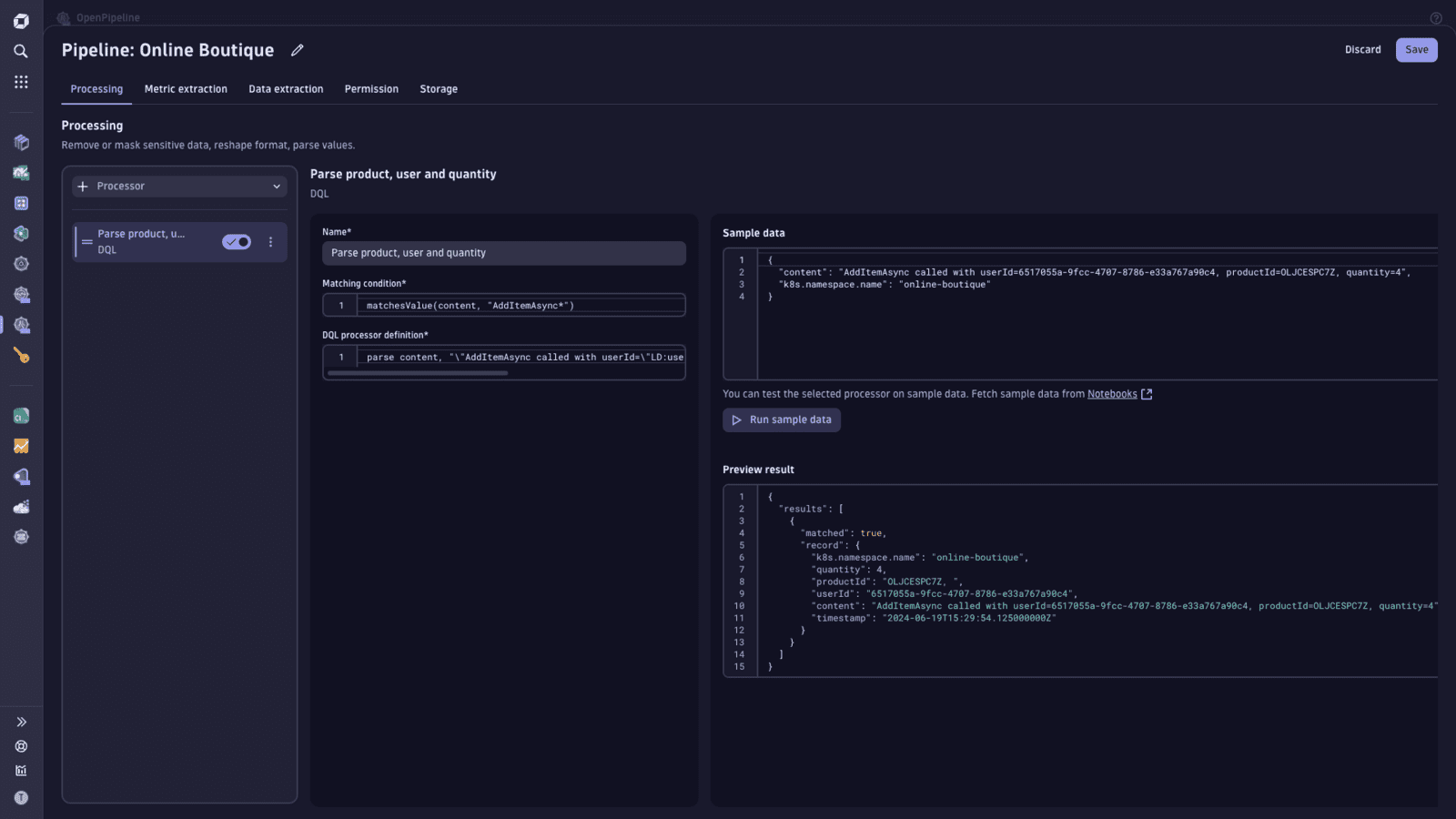The width and height of the screenshot is (1456, 819).
Task: Open the key-shaped app icon in sidebar
Action: tap(21, 357)
